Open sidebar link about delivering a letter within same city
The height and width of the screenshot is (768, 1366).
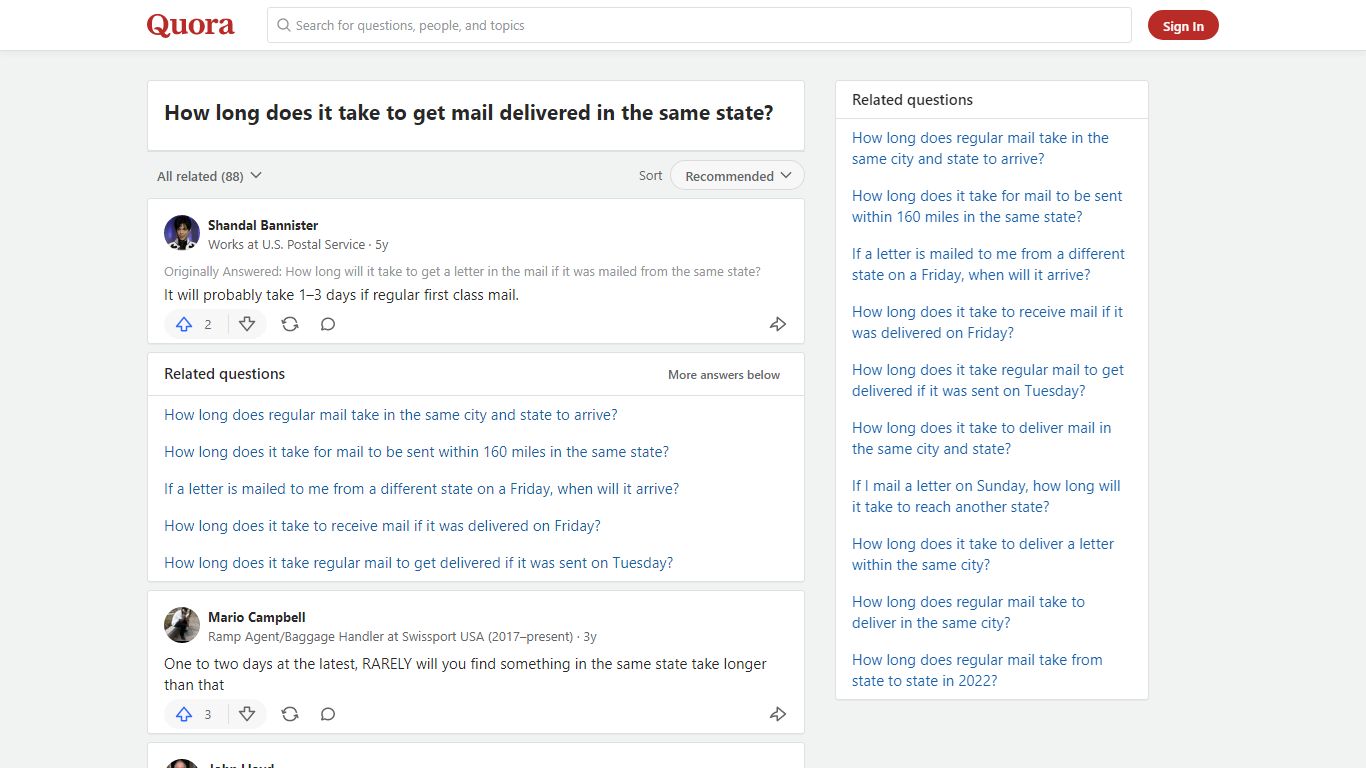(983, 554)
